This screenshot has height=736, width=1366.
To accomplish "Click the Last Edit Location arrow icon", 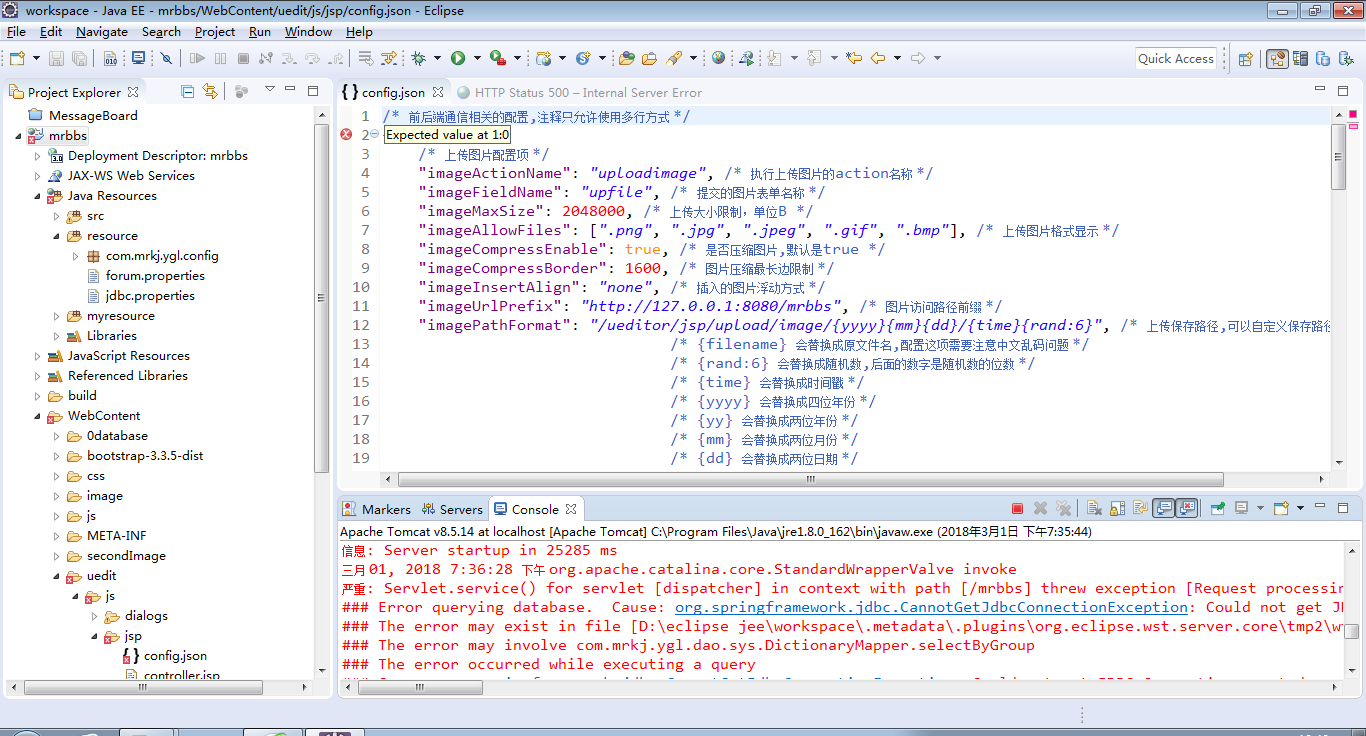I will coord(853,58).
